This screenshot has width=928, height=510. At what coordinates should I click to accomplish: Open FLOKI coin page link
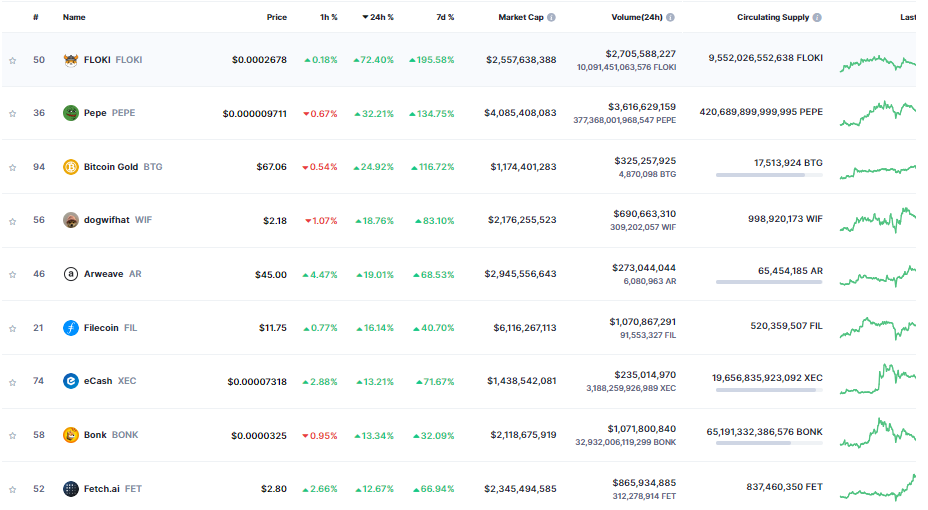click(112, 60)
